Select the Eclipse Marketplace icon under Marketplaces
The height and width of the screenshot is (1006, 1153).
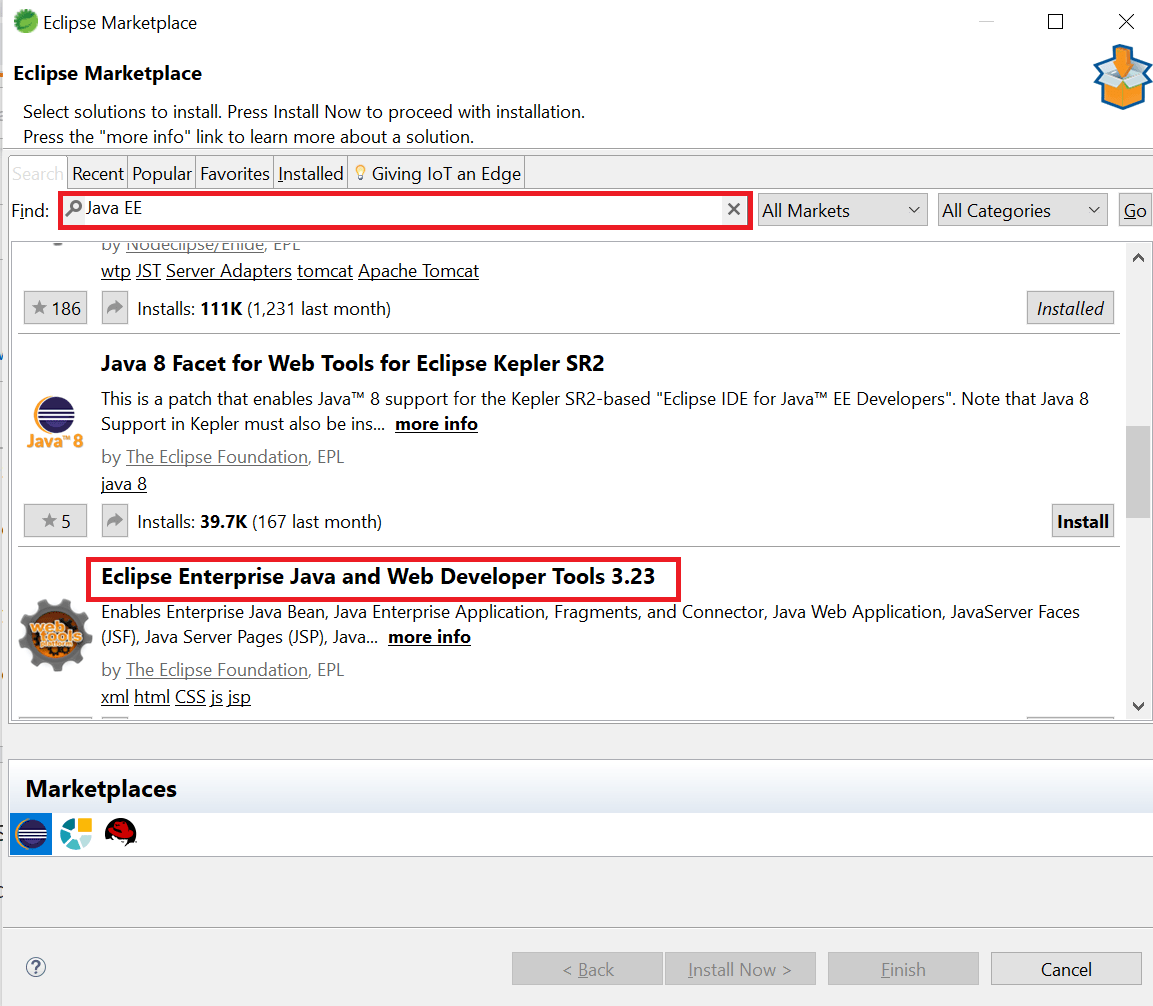coord(31,834)
